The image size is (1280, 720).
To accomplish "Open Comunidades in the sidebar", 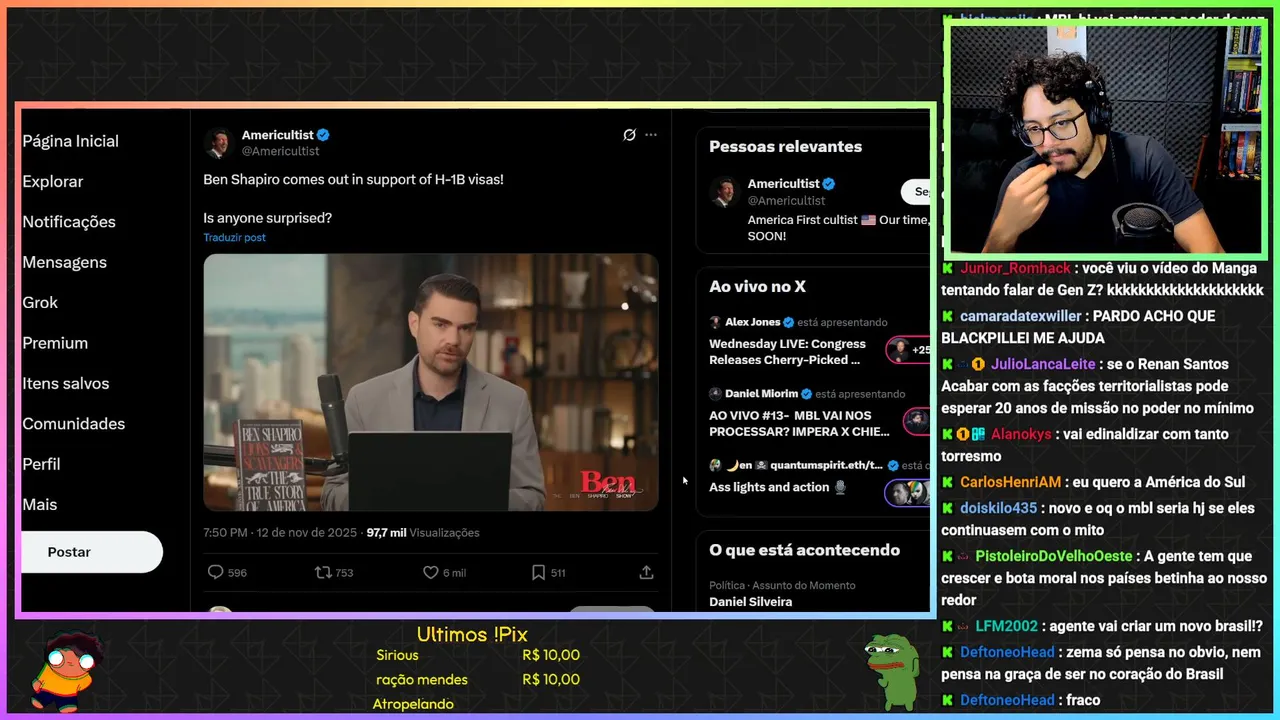I will (73, 424).
